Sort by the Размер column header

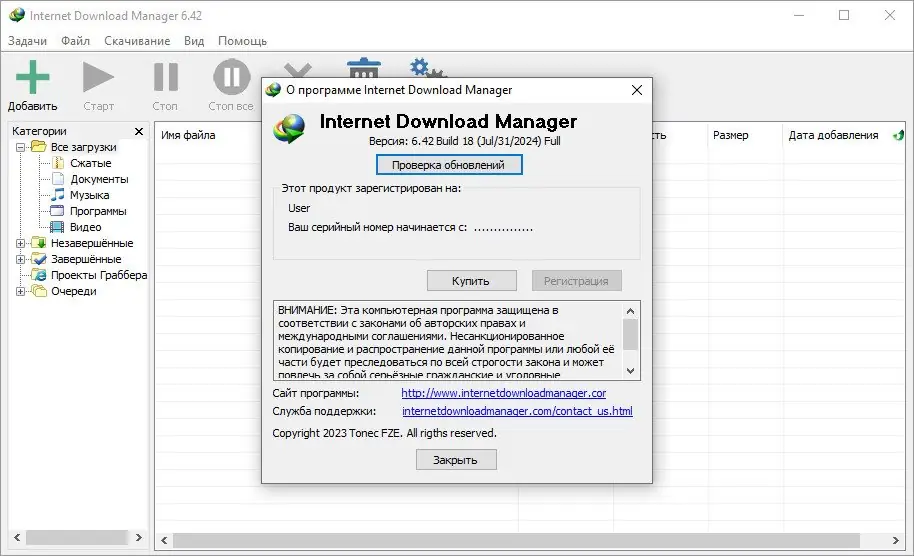[x=730, y=135]
